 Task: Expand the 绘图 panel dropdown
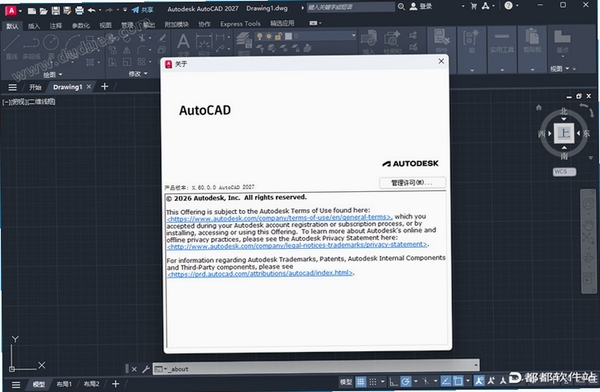coord(52,75)
